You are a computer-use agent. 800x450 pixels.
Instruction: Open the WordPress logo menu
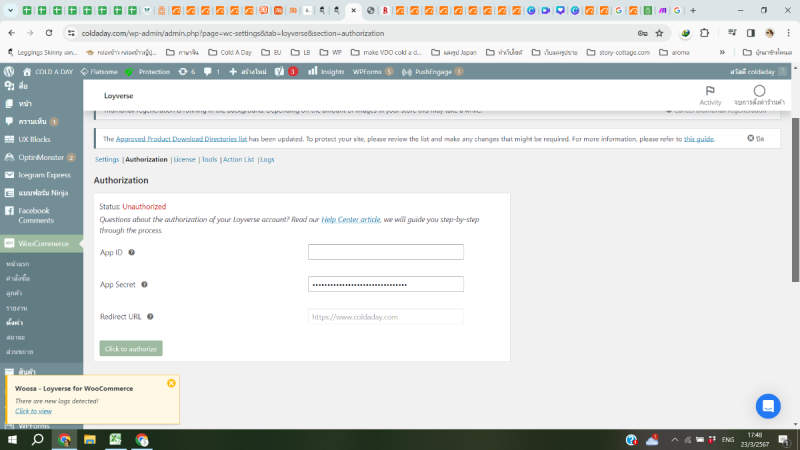(9, 71)
